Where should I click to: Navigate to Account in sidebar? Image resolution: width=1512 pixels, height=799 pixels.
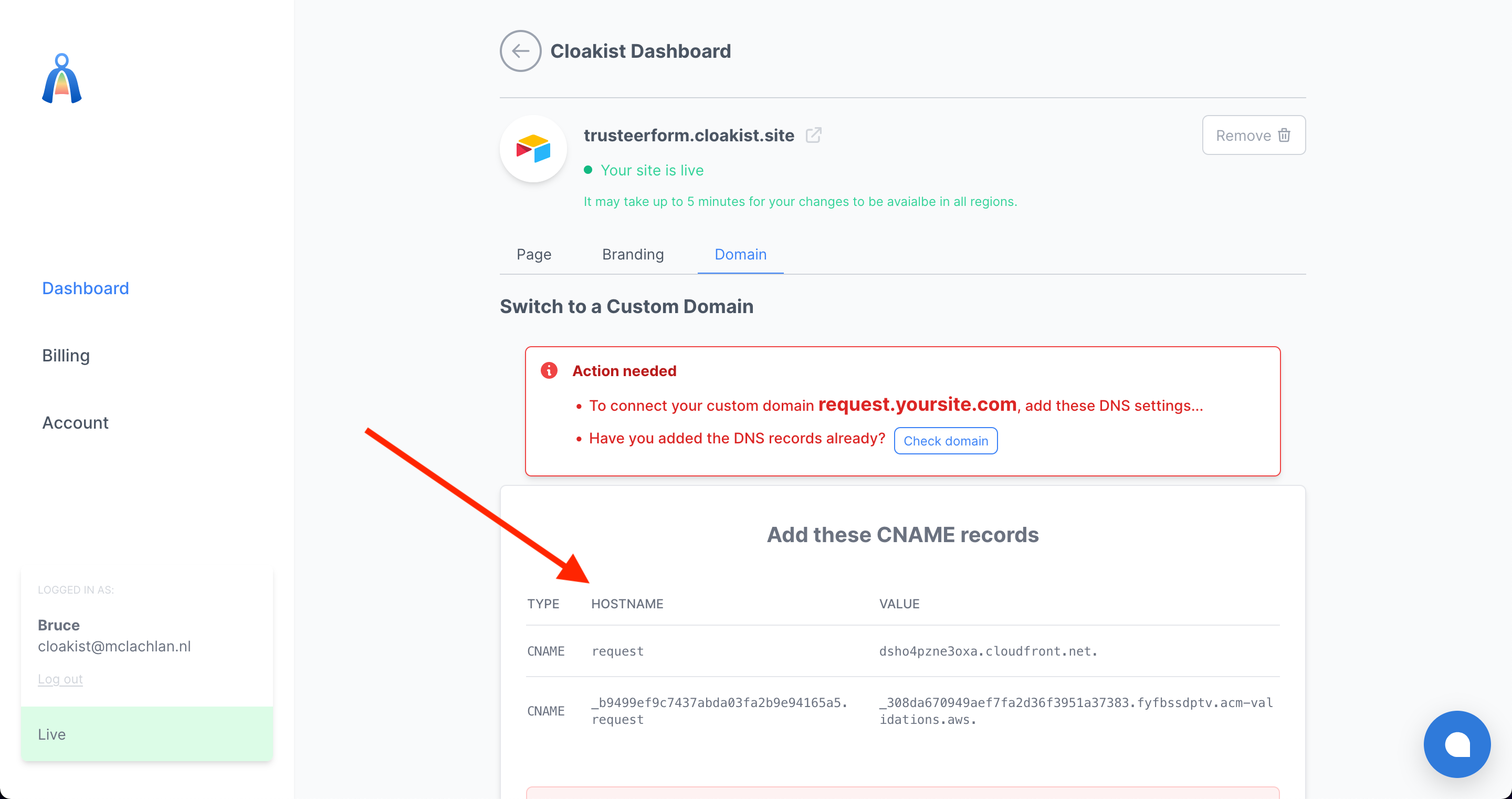coord(75,423)
